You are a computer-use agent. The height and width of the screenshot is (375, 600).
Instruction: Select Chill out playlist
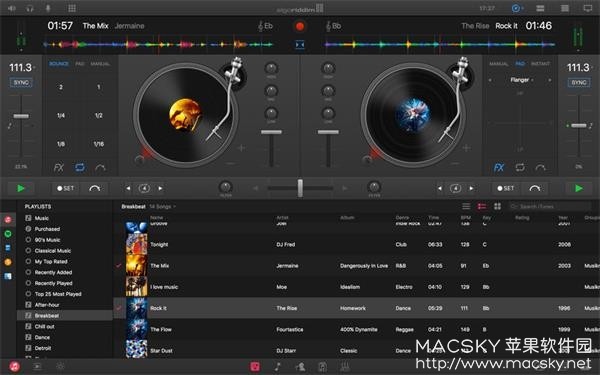click(x=44, y=327)
